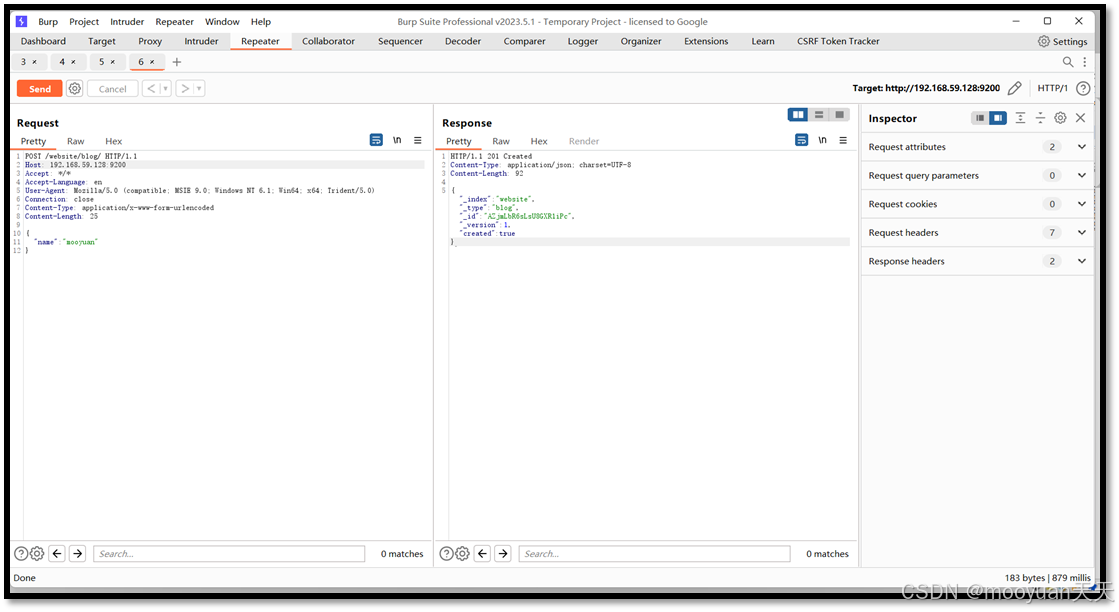The width and height of the screenshot is (1119, 612).
Task: Open Repeater tab bar three-dot menu
Action: click(x=1085, y=62)
